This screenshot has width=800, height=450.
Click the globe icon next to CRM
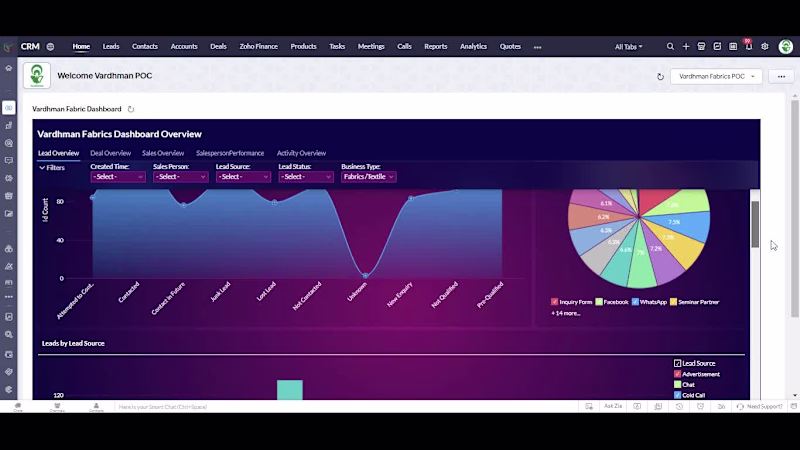coord(50,46)
